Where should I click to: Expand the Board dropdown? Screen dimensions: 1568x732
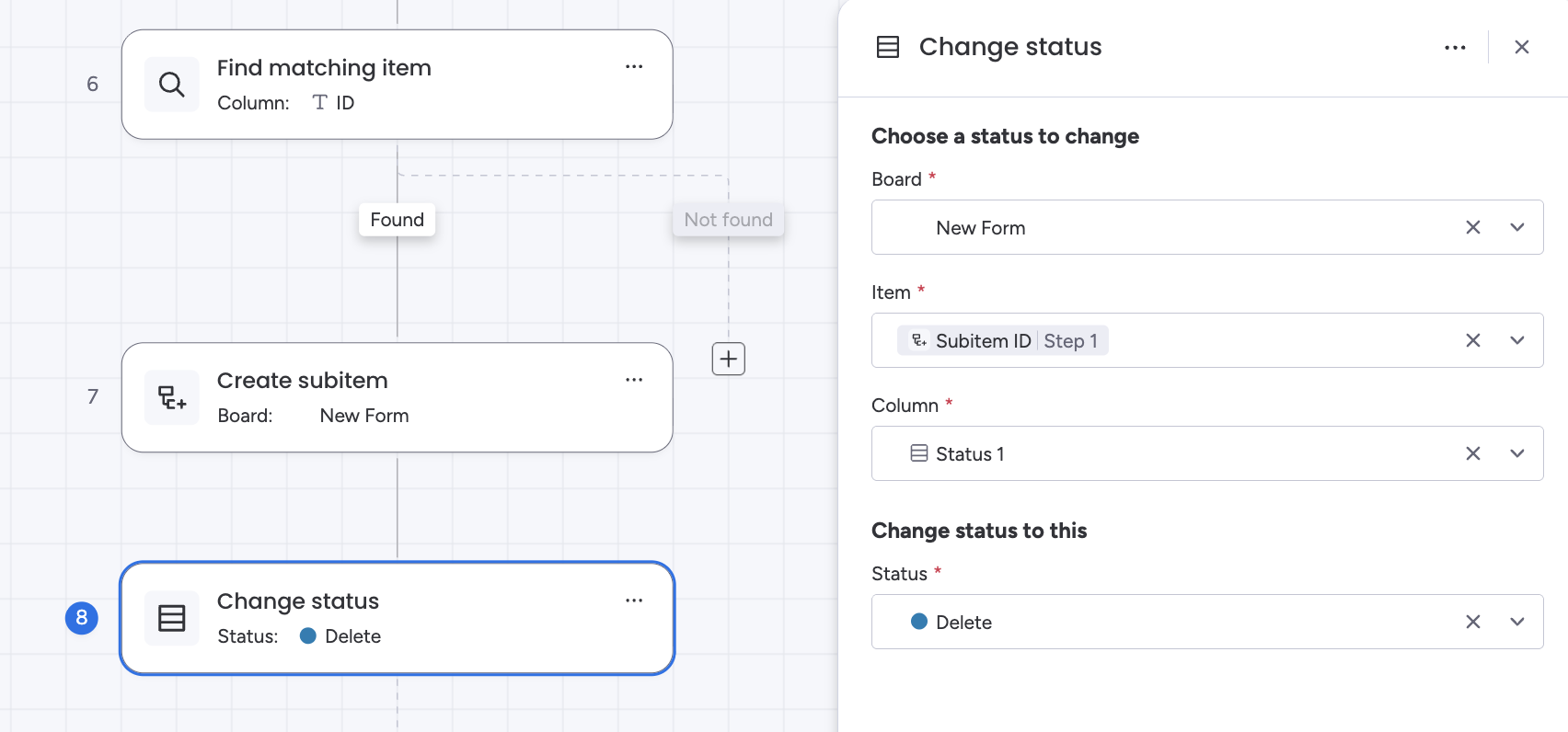coord(1517,227)
